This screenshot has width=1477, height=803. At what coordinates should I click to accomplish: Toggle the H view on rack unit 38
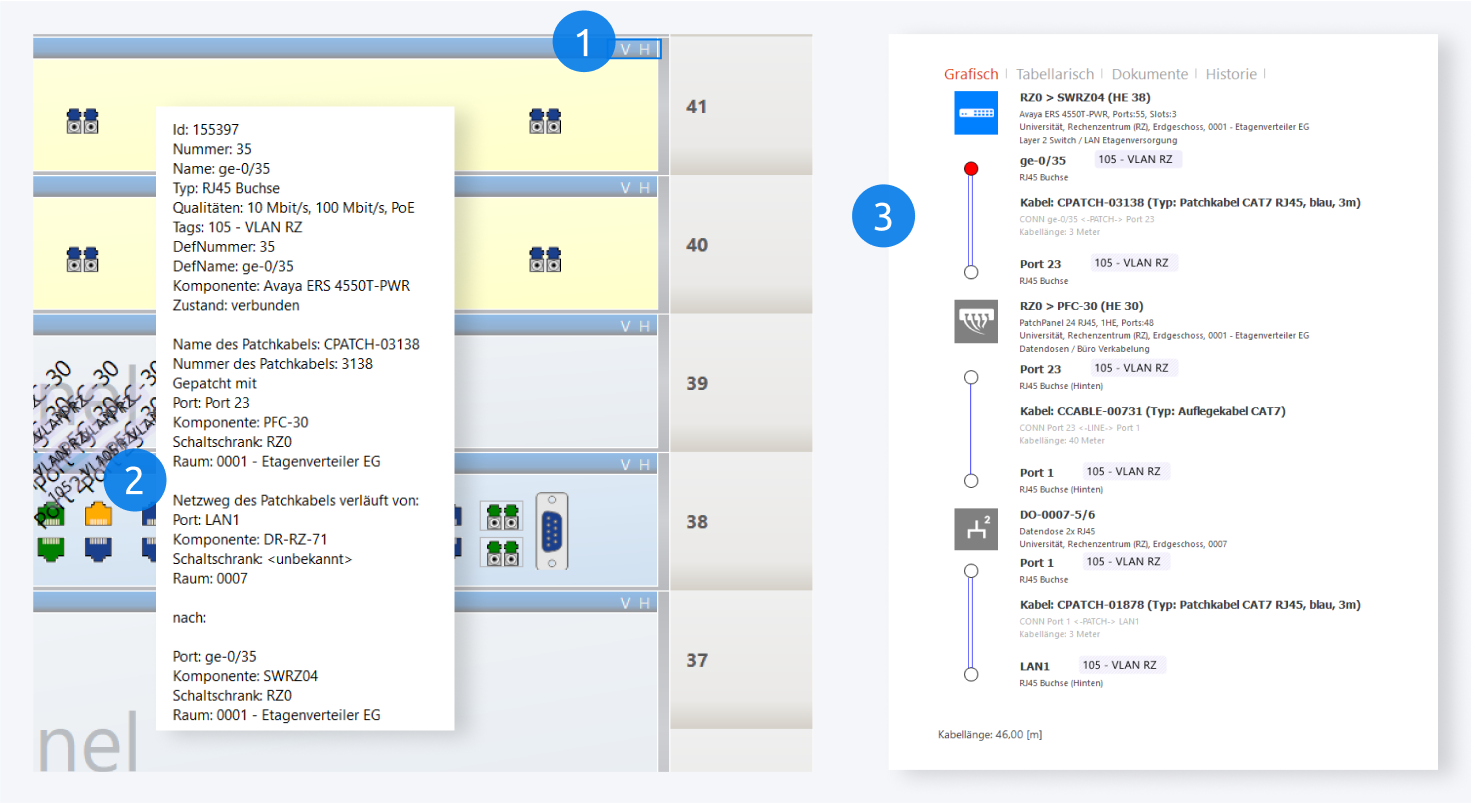(x=645, y=464)
